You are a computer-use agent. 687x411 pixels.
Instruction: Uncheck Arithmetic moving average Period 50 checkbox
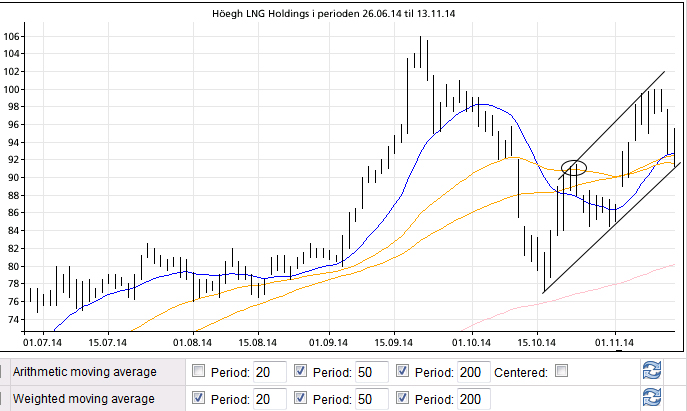[x=301, y=372]
